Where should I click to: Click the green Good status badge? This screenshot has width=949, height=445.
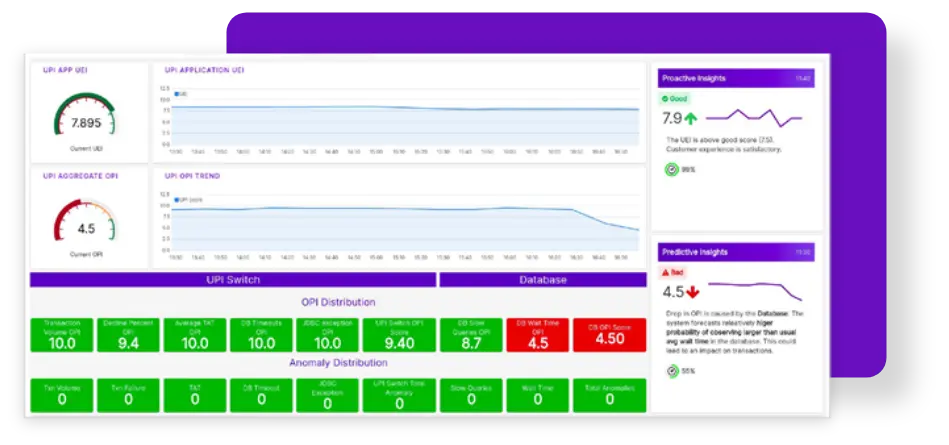coord(674,99)
